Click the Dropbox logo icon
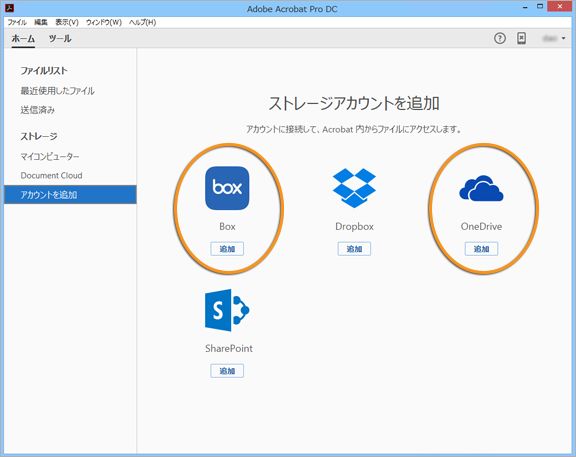Viewport: 576px width, 457px height. 354,188
